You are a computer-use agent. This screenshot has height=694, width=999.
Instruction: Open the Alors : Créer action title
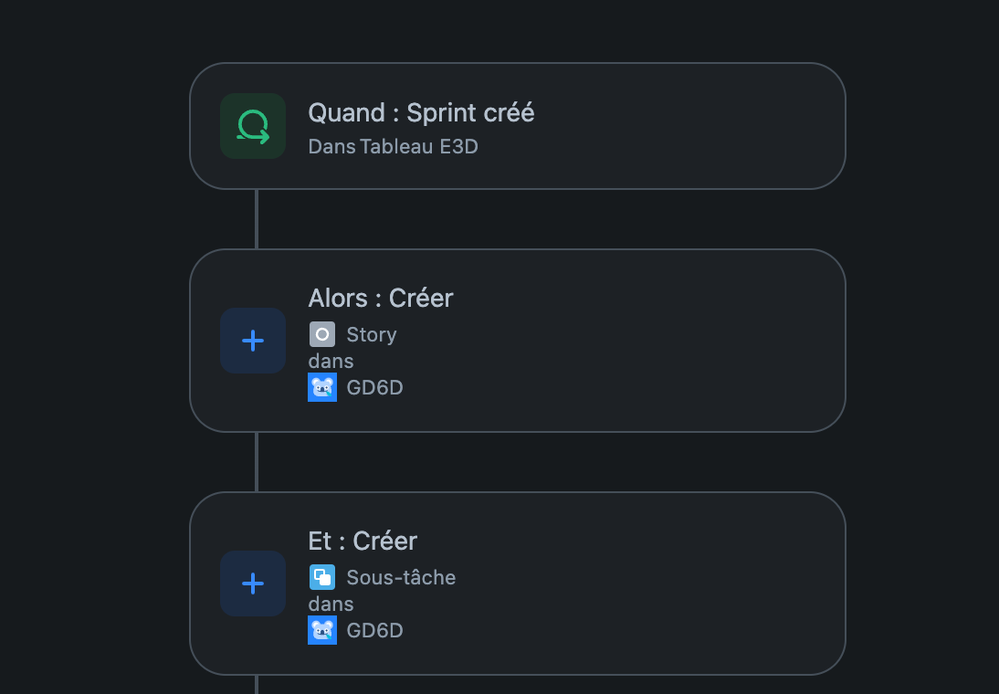(380, 298)
